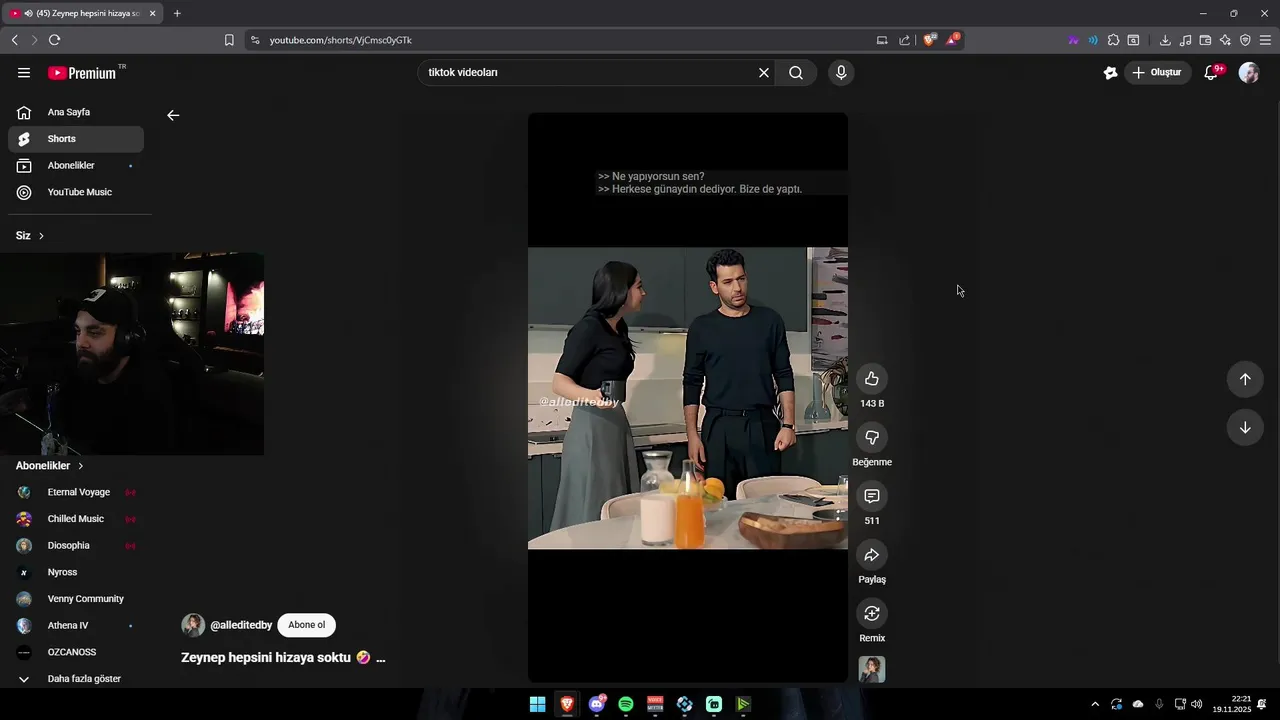Clear the search text with X
Image resolution: width=1280 pixels, height=720 pixels.
tap(764, 72)
